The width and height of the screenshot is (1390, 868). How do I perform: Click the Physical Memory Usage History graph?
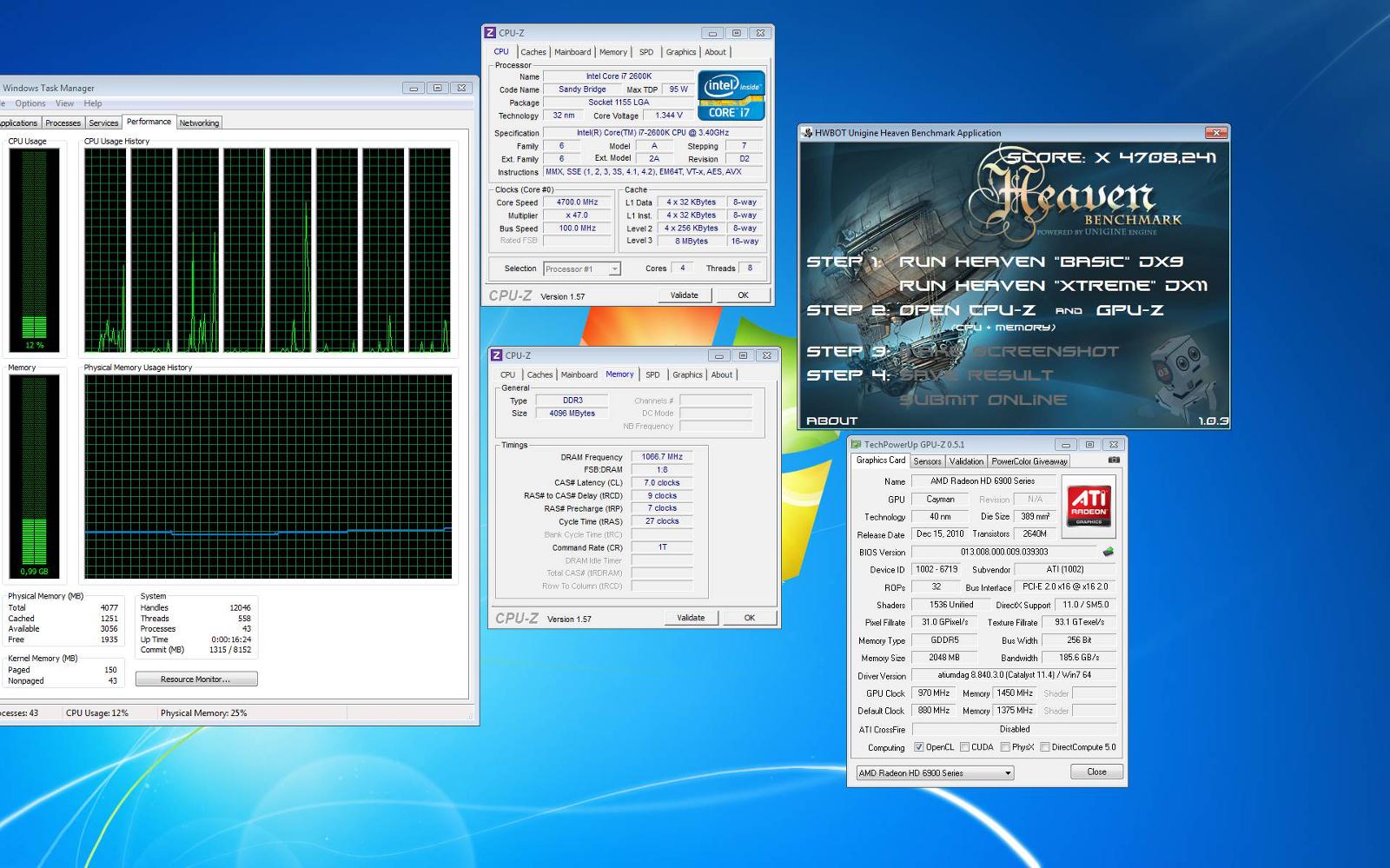(x=268, y=476)
